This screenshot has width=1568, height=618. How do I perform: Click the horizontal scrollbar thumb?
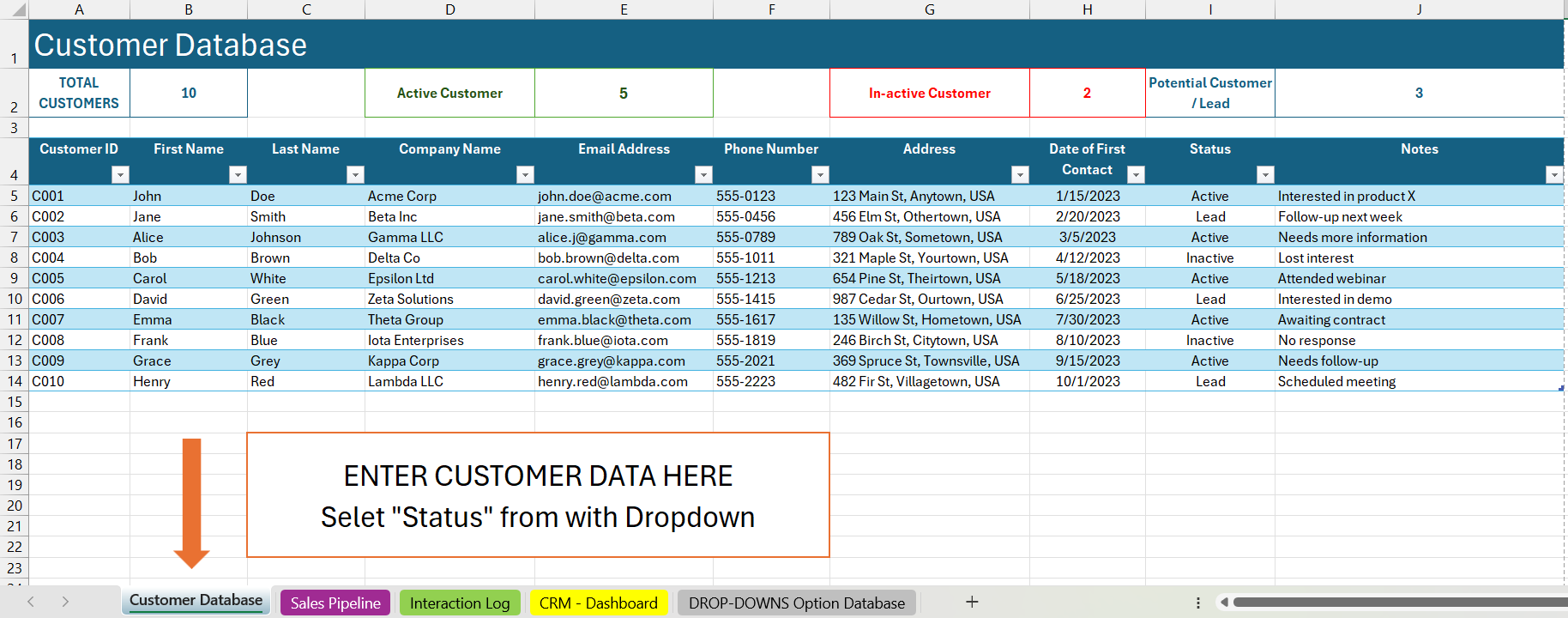pyautogui.click(x=1400, y=603)
